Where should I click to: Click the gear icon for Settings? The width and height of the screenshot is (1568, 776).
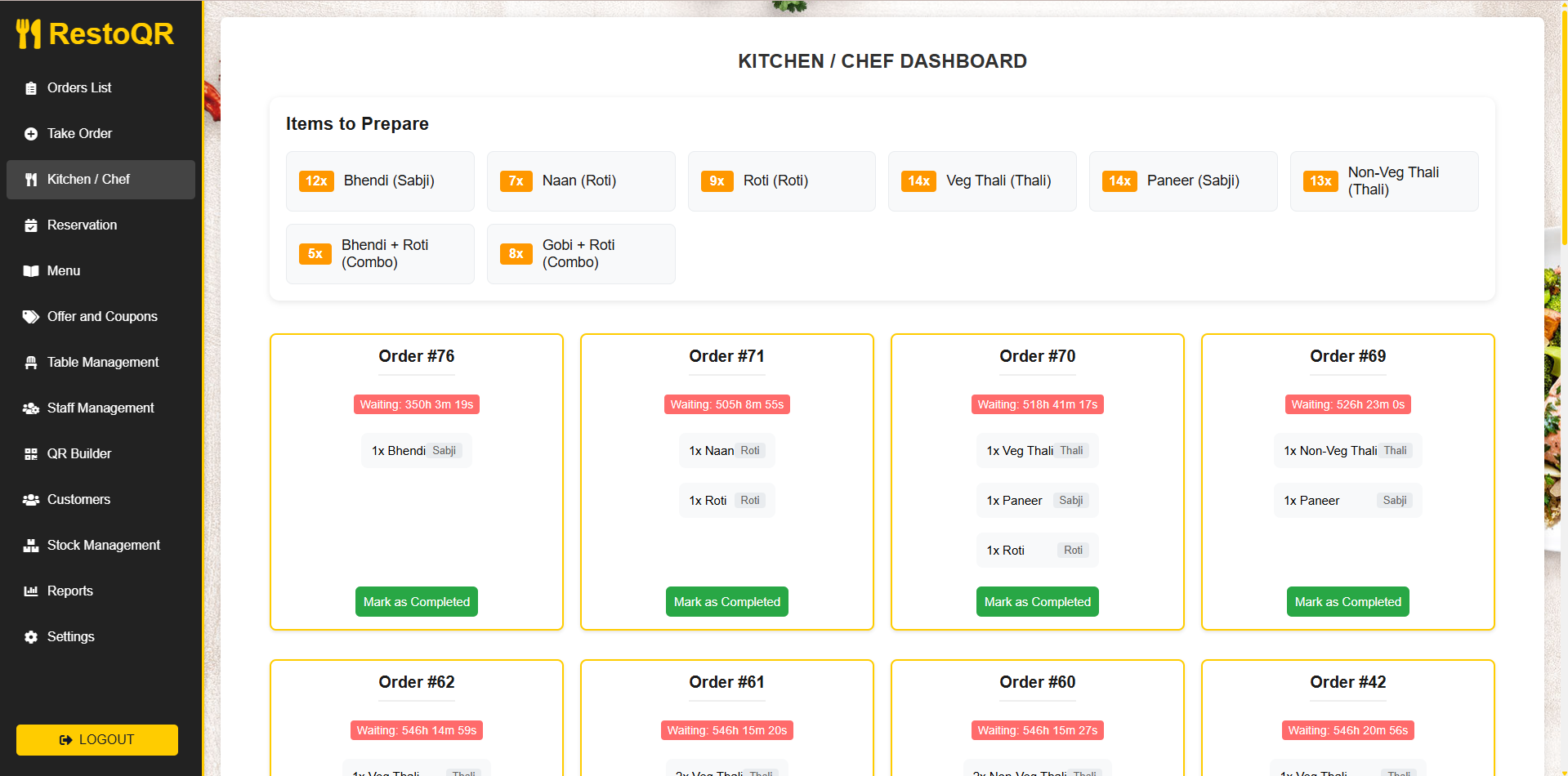pyautogui.click(x=31, y=637)
